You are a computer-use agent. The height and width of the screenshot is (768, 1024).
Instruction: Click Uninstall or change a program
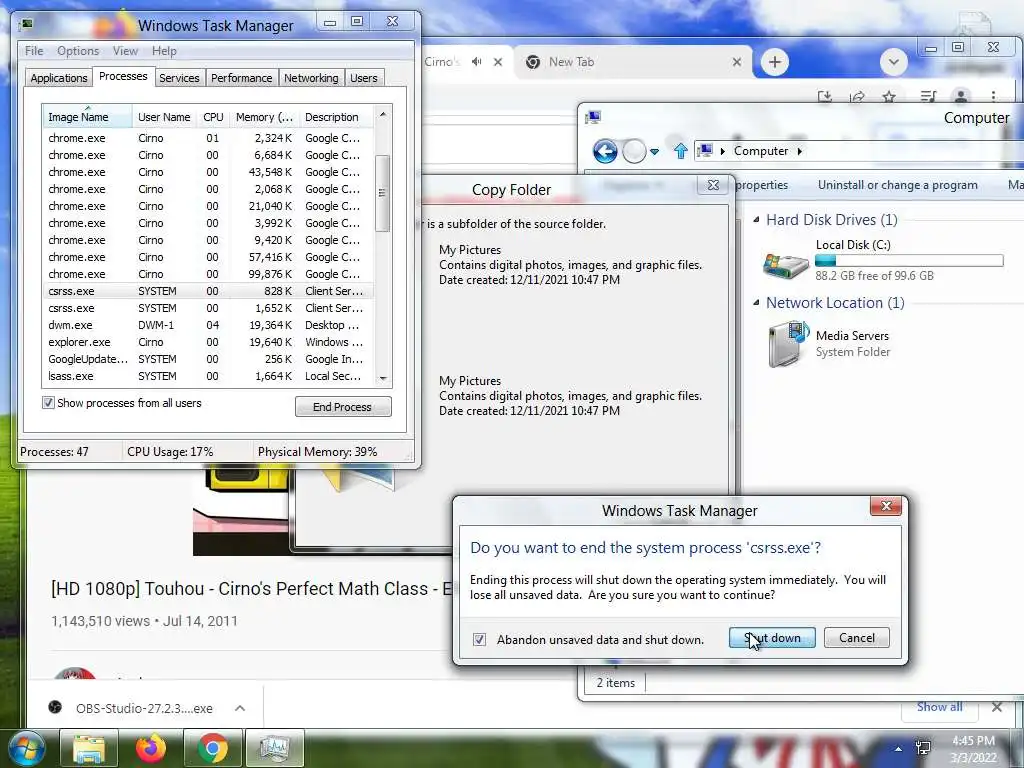coord(897,185)
